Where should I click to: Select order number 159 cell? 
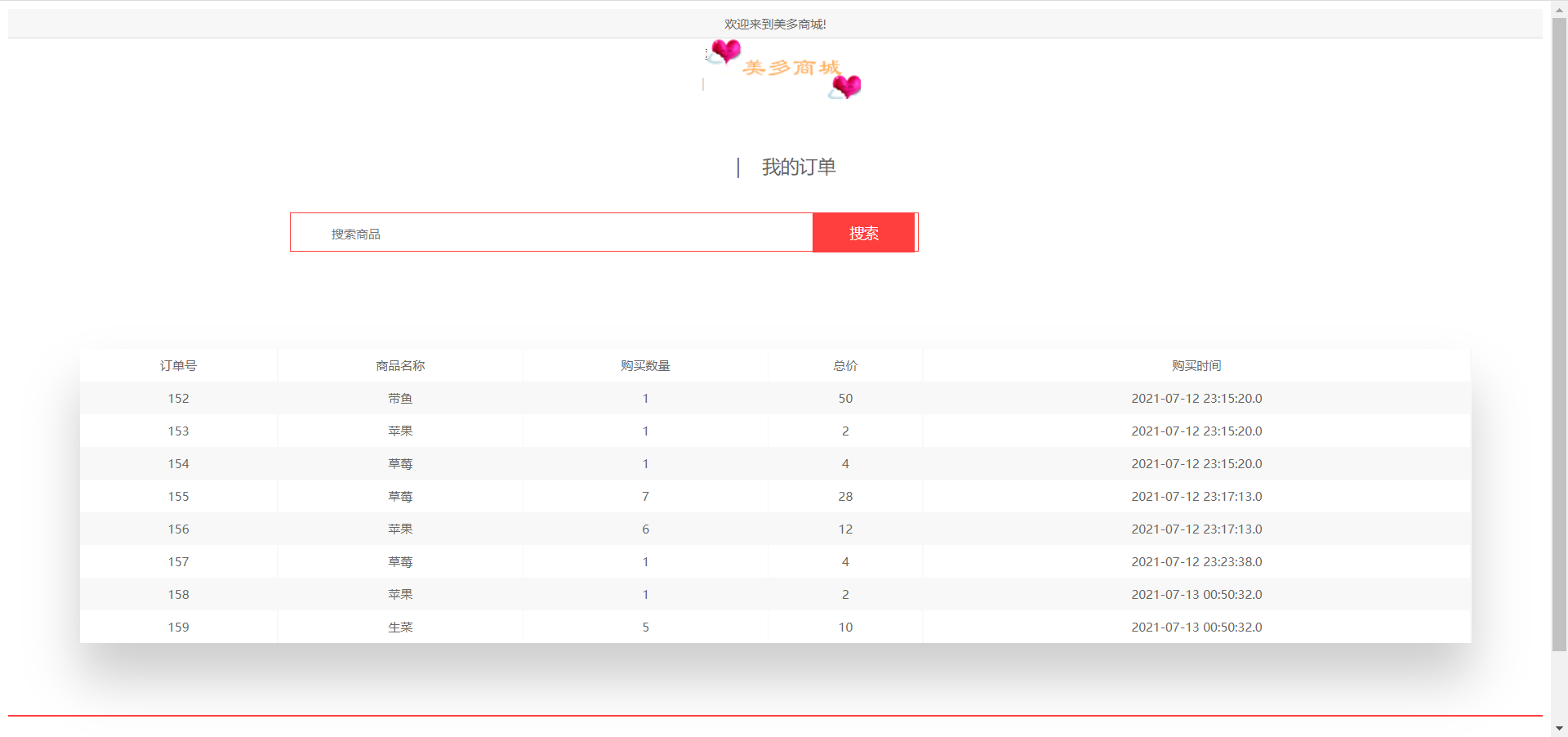click(x=178, y=627)
